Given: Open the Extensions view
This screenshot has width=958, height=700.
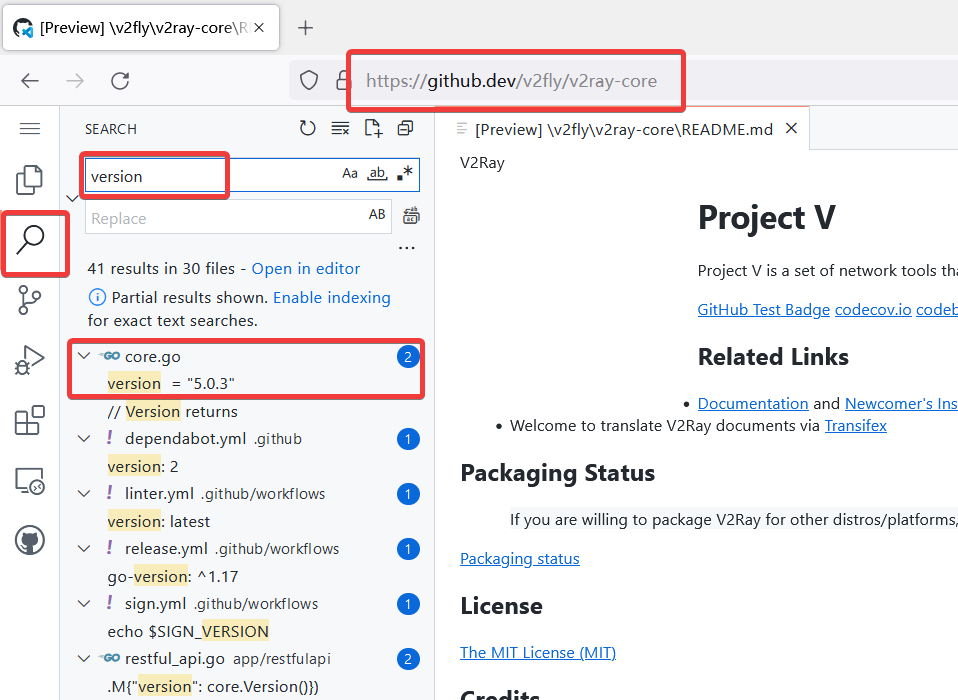Looking at the screenshot, I should tap(30, 421).
